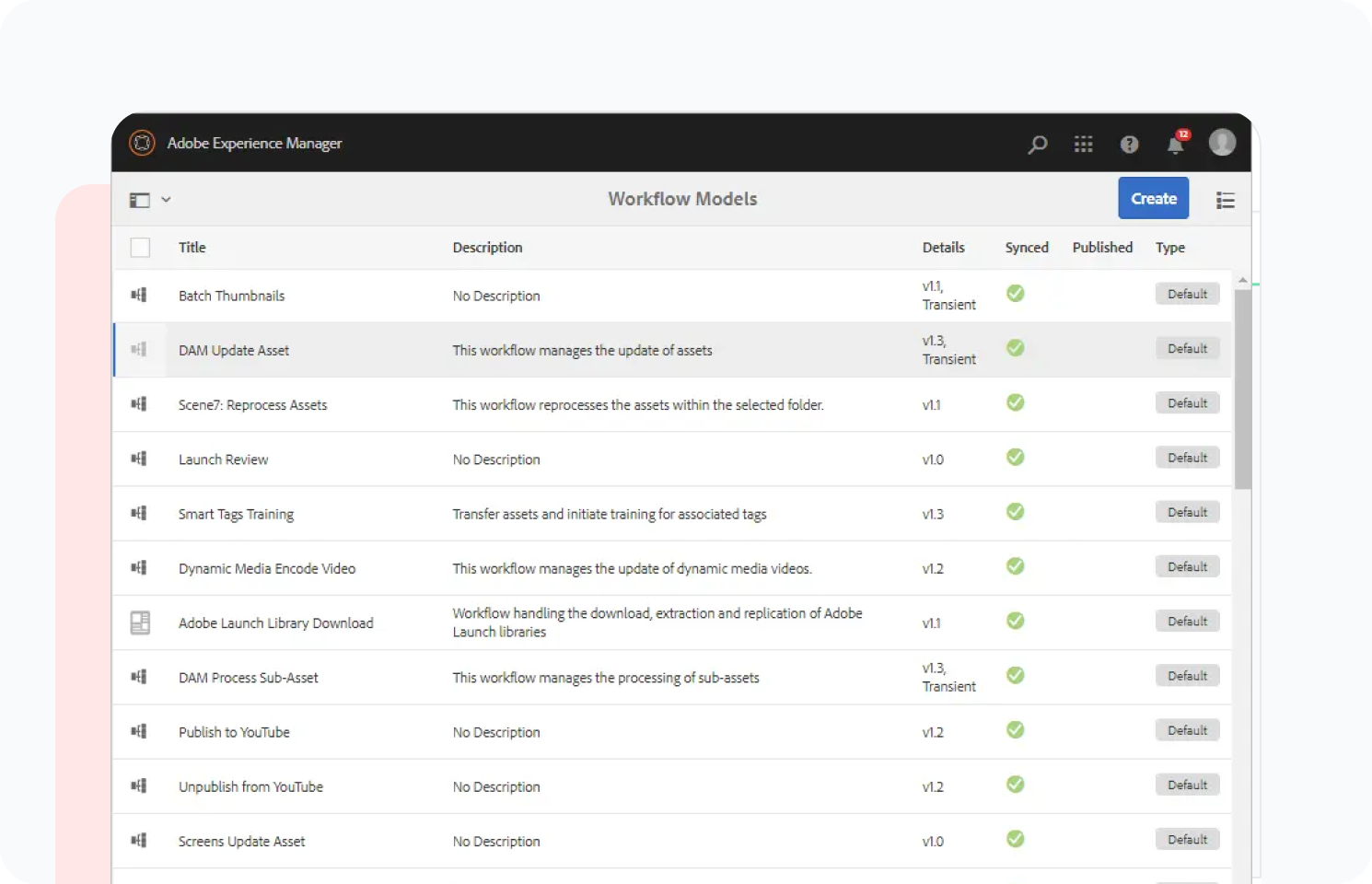1372x884 pixels.
Task: Click the Default tag for Unpublish from YouTube
Action: click(x=1188, y=785)
